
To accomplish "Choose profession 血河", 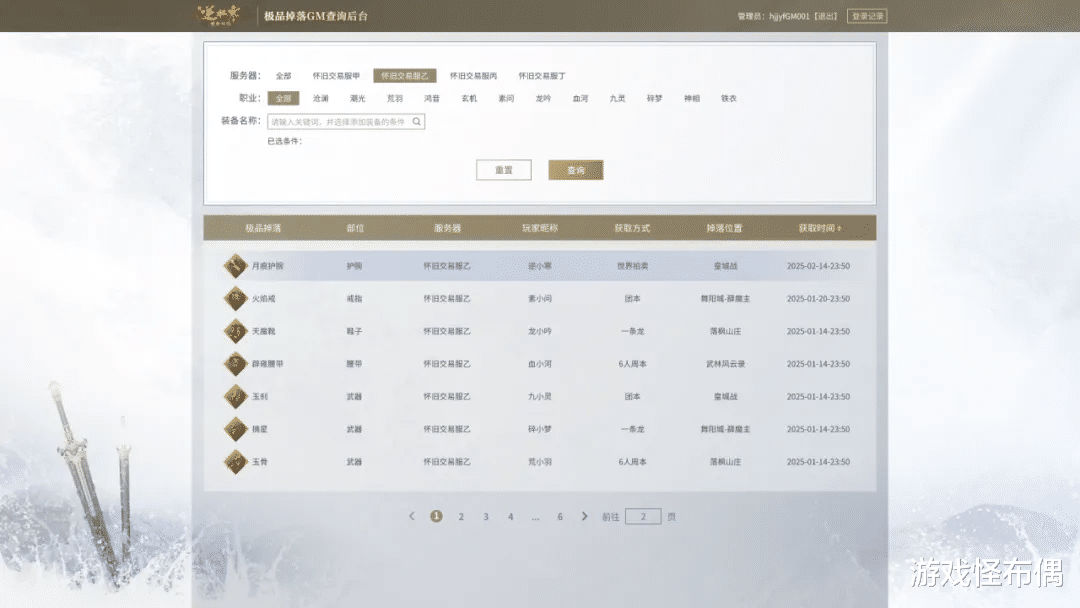I will point(581,98).
